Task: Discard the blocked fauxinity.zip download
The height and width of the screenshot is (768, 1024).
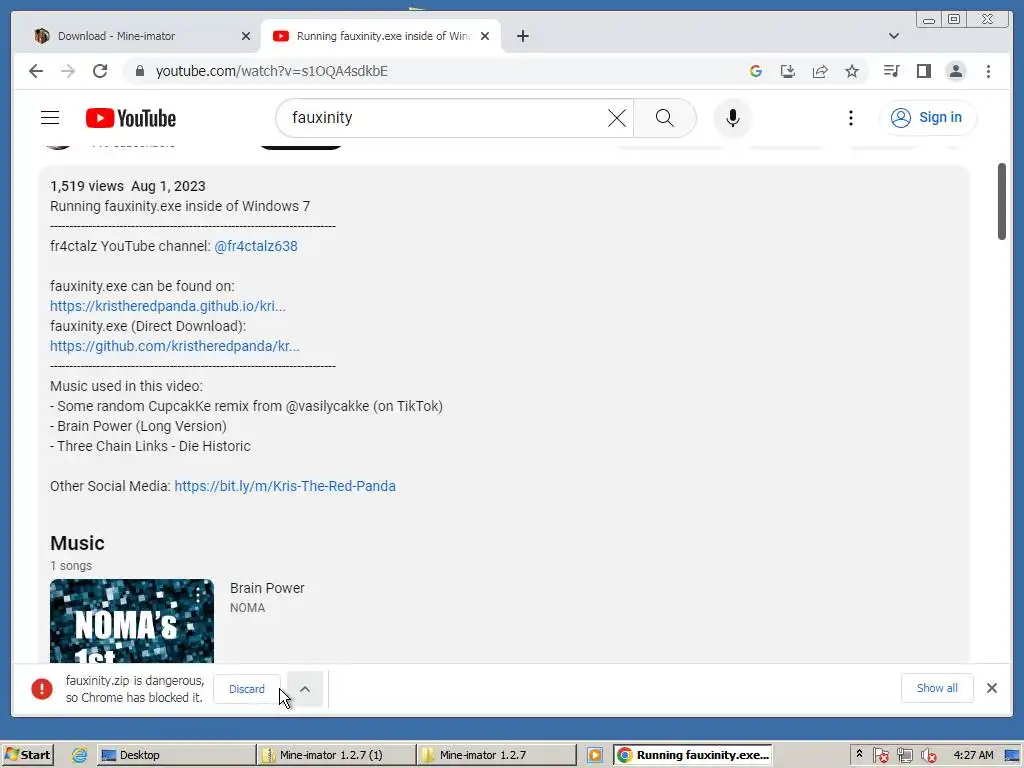Action: pyautogui.click(x=246, y=689)
